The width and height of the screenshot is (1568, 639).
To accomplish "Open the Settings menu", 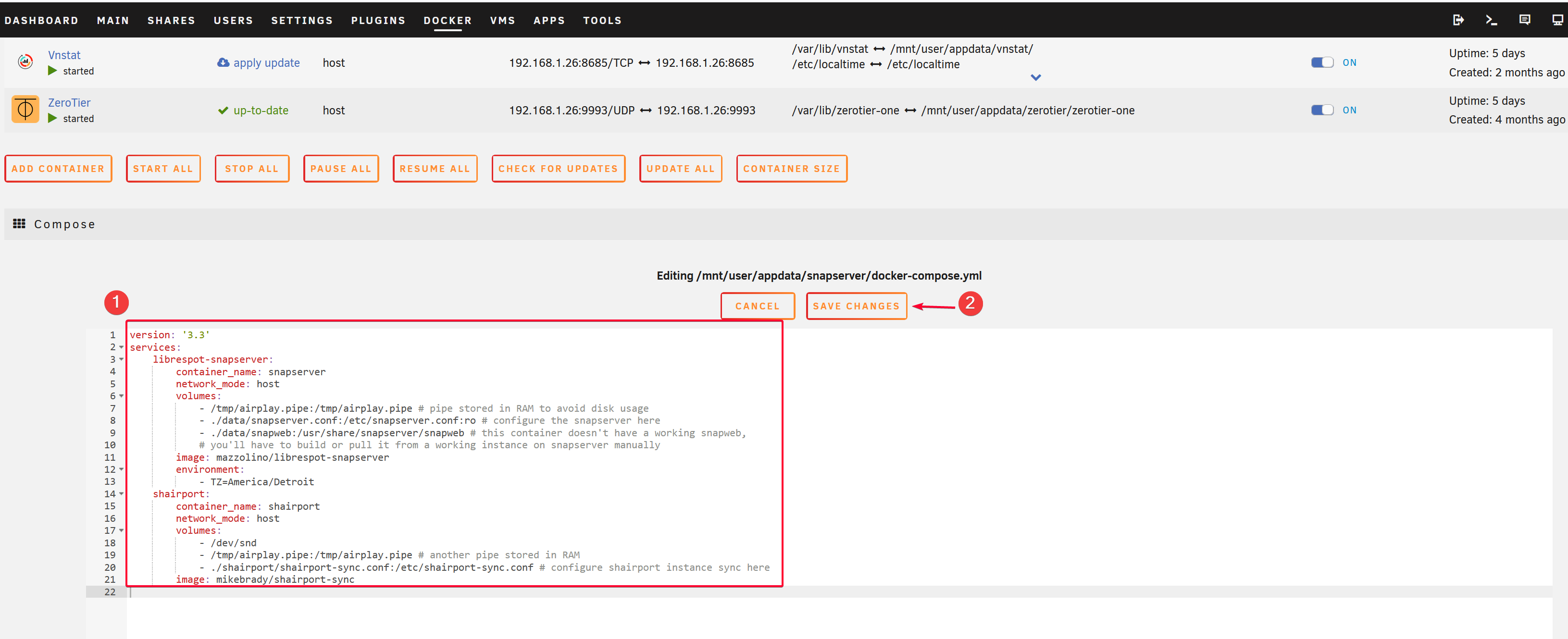I will (302, 20).
